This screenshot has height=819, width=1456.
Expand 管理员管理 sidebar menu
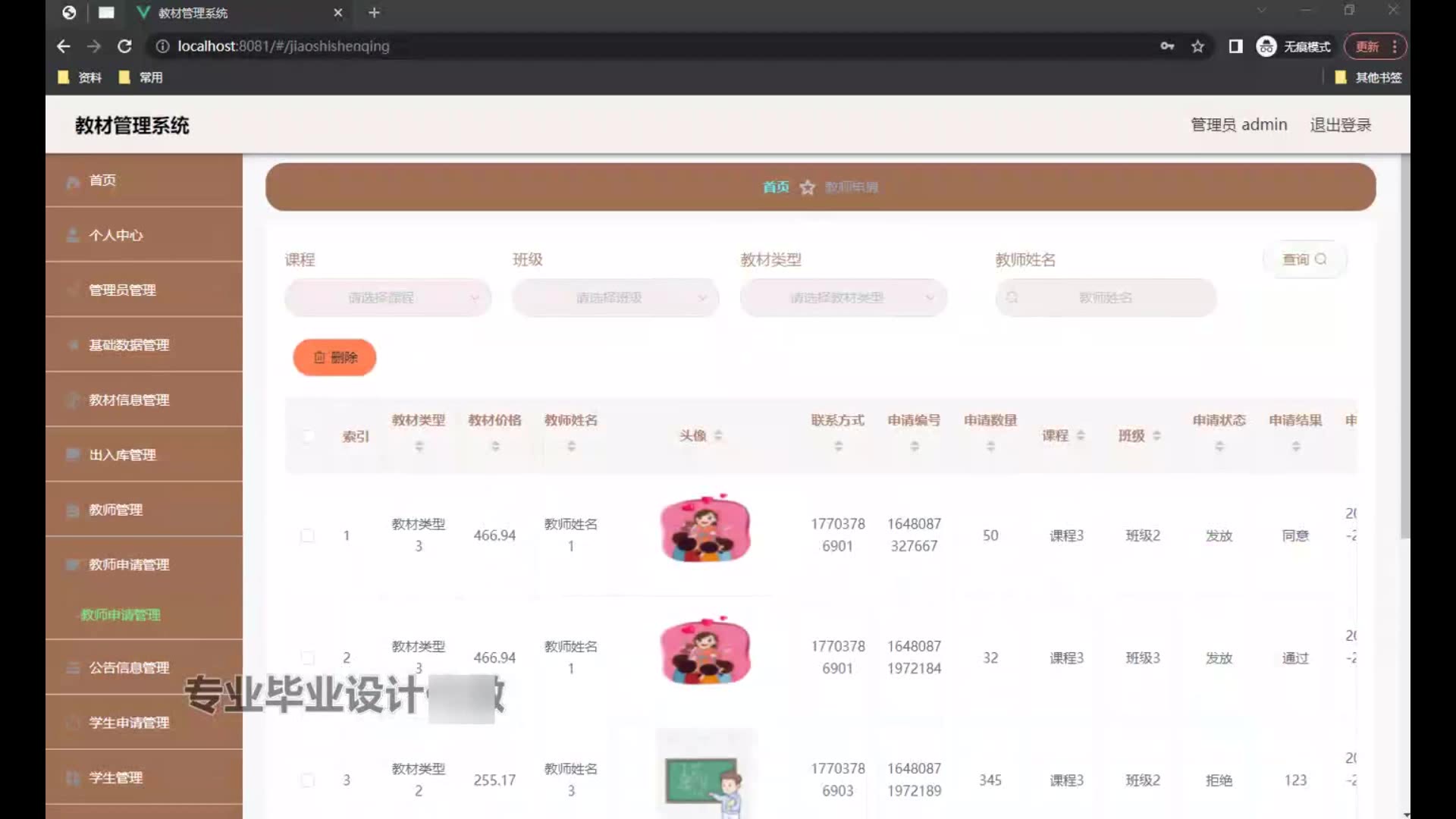click(x=144, y=290)
